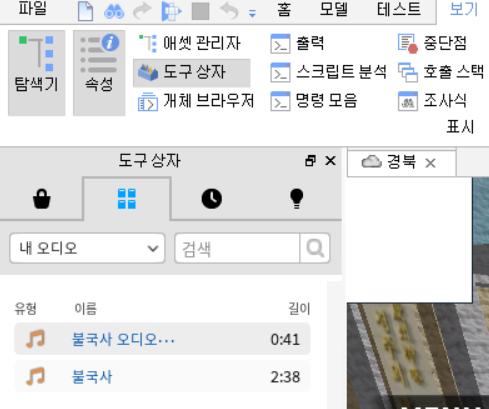
Task: Open the 스크립트 분석 window
Action: [x=328, y=72]
